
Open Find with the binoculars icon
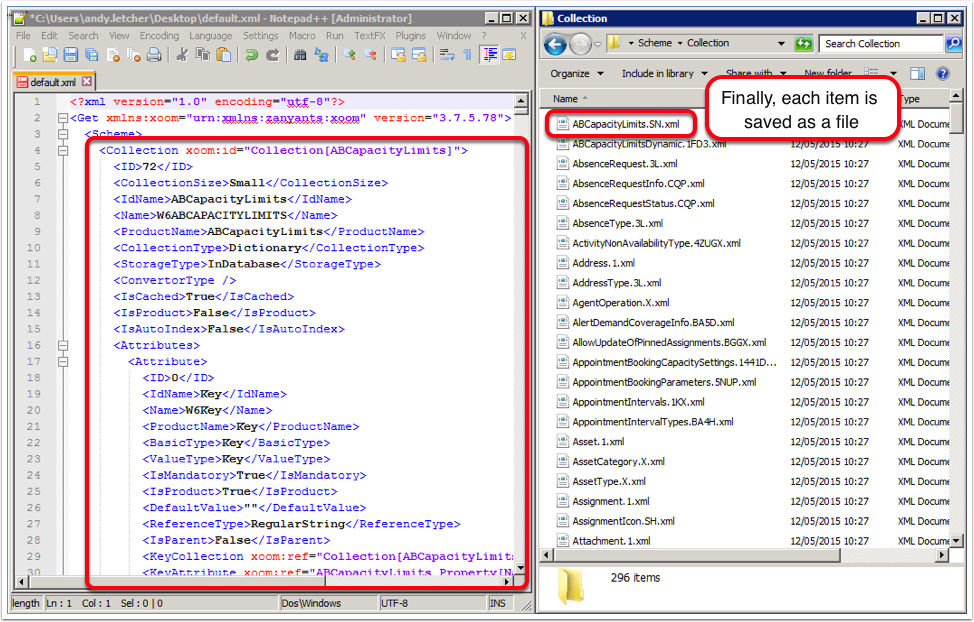click(x=301, y=56)
